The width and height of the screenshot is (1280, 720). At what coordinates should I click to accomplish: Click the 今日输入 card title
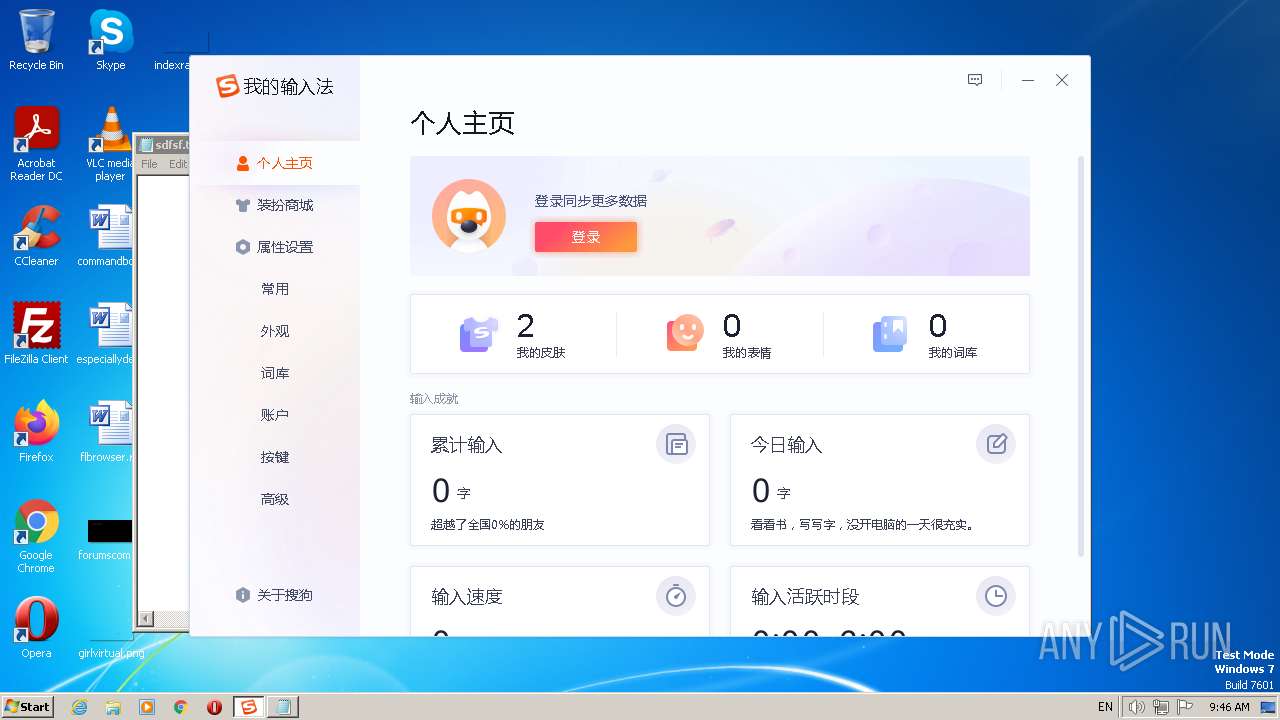pyautogui.click(x=787, y=445)
